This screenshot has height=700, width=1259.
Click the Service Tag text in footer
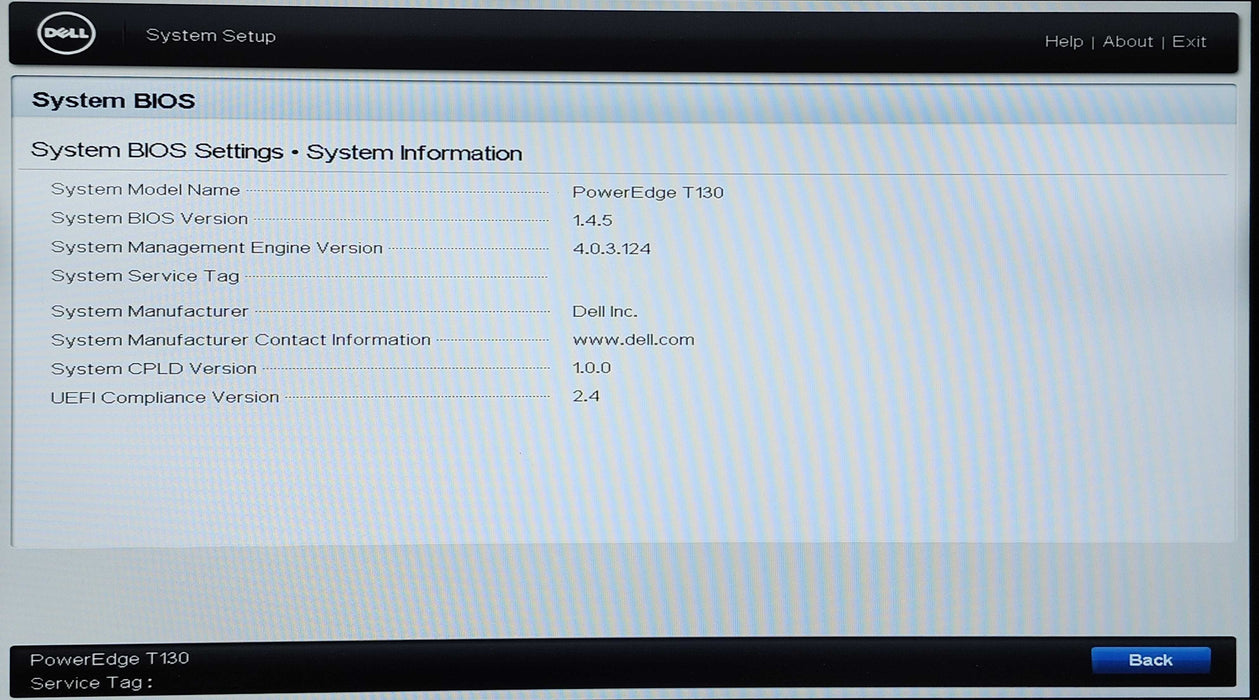click(x=91, y=684)
